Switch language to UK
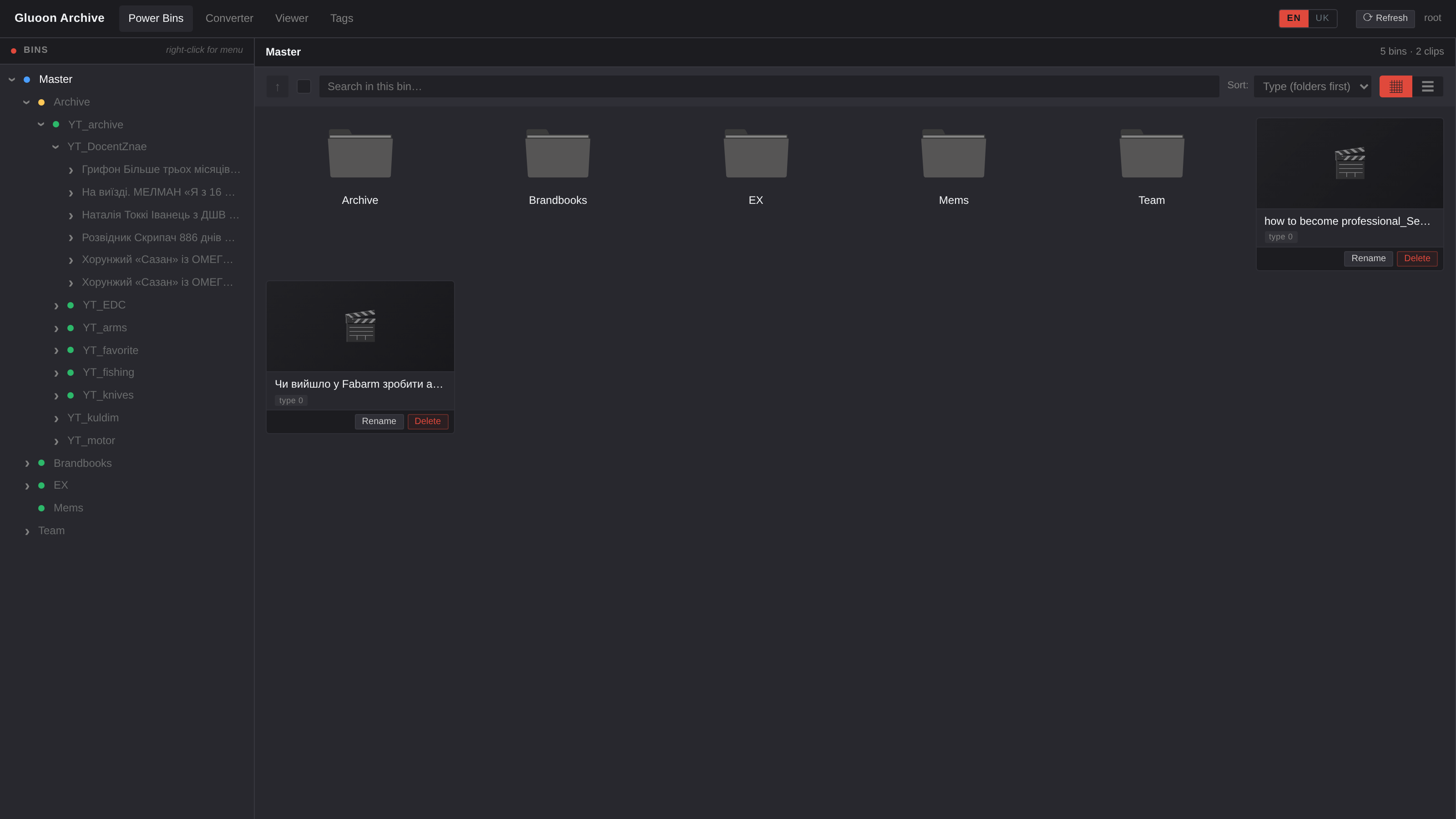Viewport: 1456px width, 819px height. (x=1323, y=18)
